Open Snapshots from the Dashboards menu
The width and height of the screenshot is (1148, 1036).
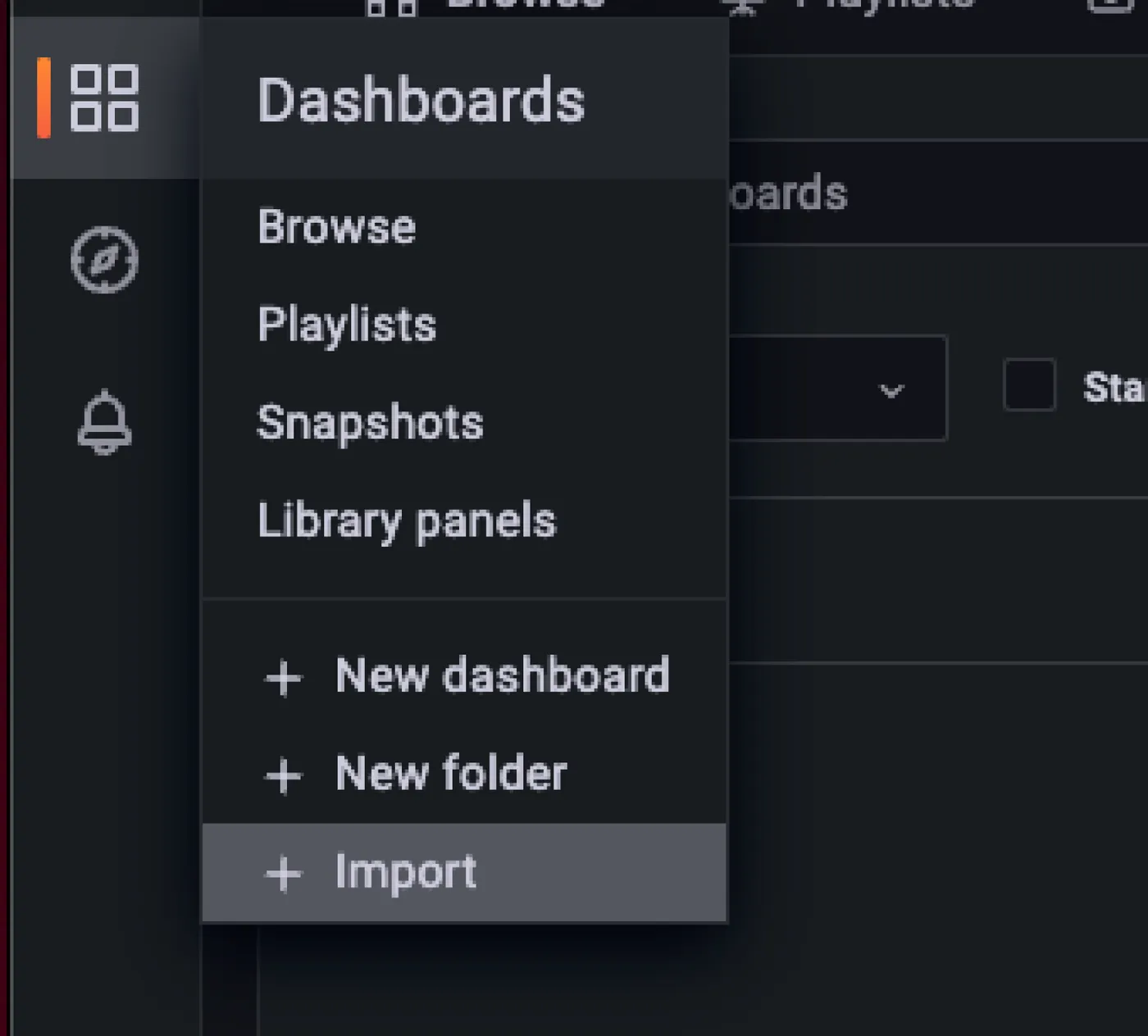click(x=371, y=423)
